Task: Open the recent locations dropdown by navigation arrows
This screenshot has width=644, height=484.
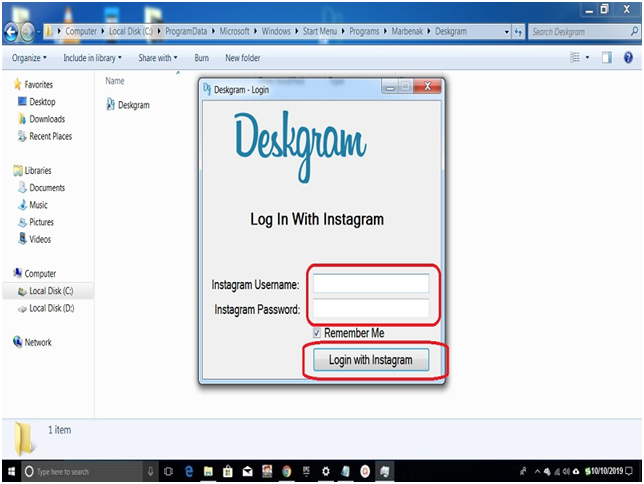Action: point(39,32)
